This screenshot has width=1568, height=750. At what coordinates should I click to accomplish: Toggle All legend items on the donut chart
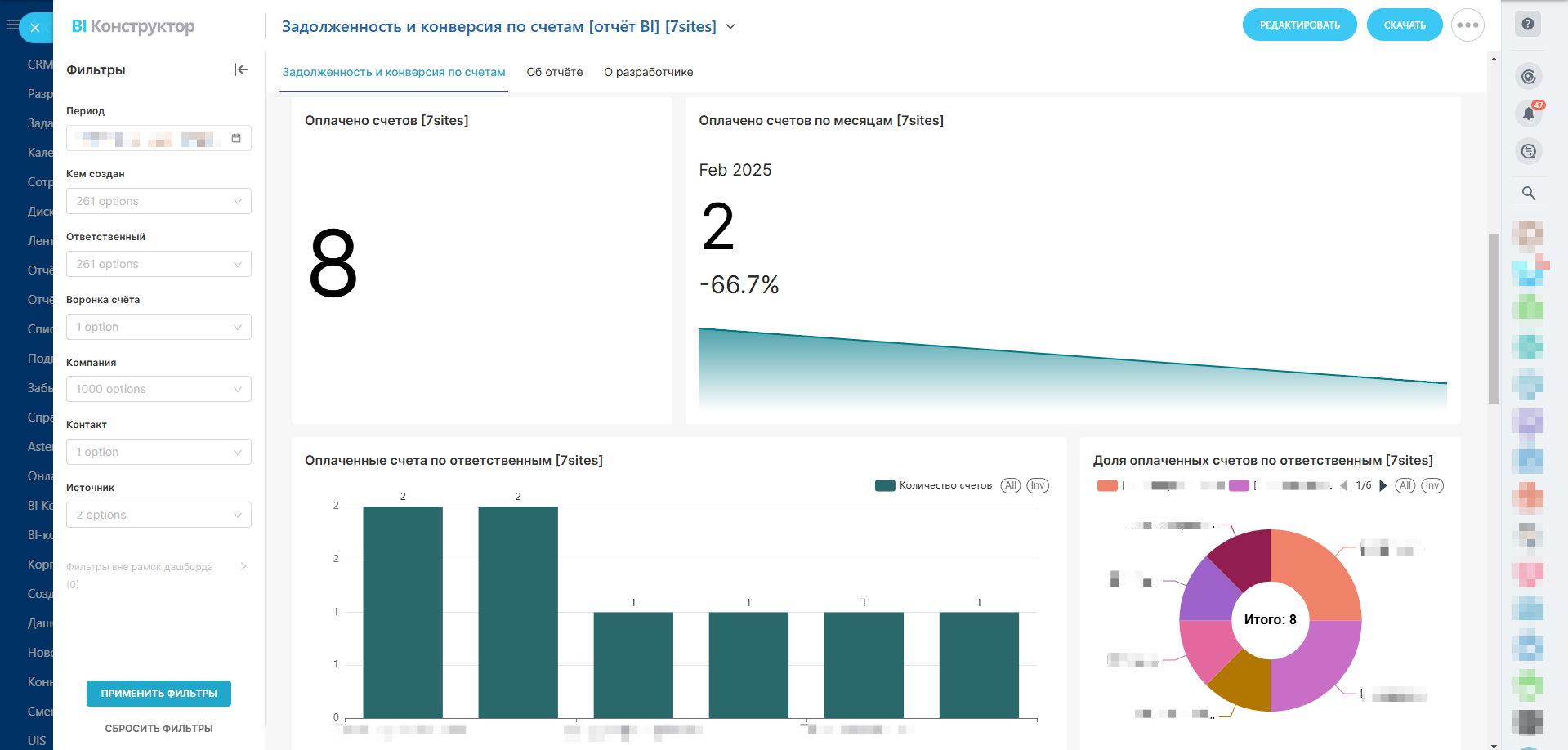pos(1405,485)
